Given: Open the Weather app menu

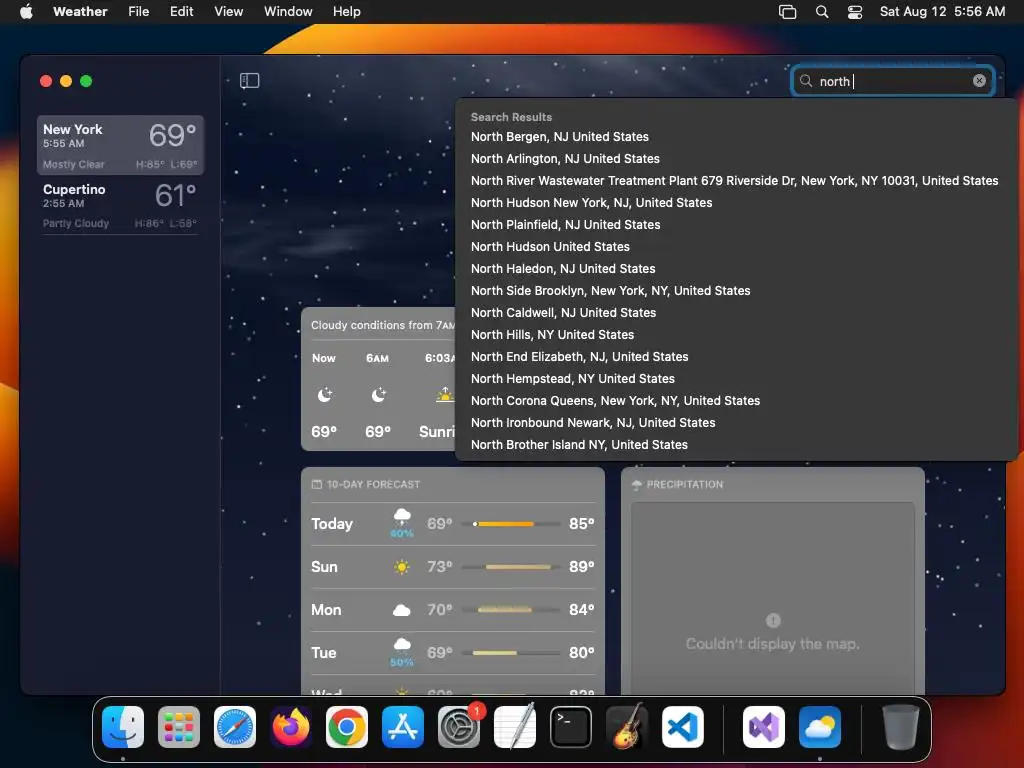Looking at the screenshot, I should pos(80,11).
